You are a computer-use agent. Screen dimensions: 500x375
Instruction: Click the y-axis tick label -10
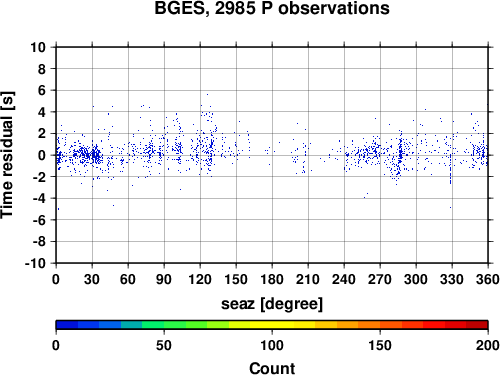[35, 263]
